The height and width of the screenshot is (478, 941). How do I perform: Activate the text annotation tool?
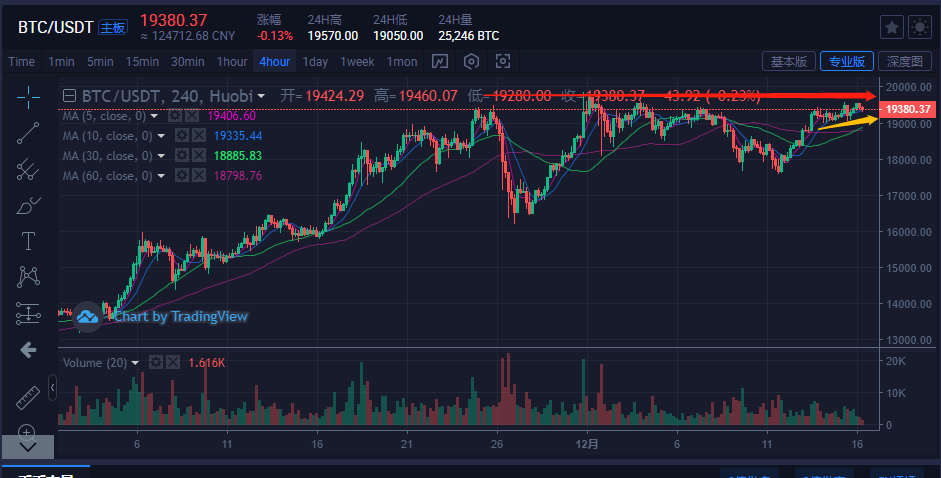tap(28, 241)
